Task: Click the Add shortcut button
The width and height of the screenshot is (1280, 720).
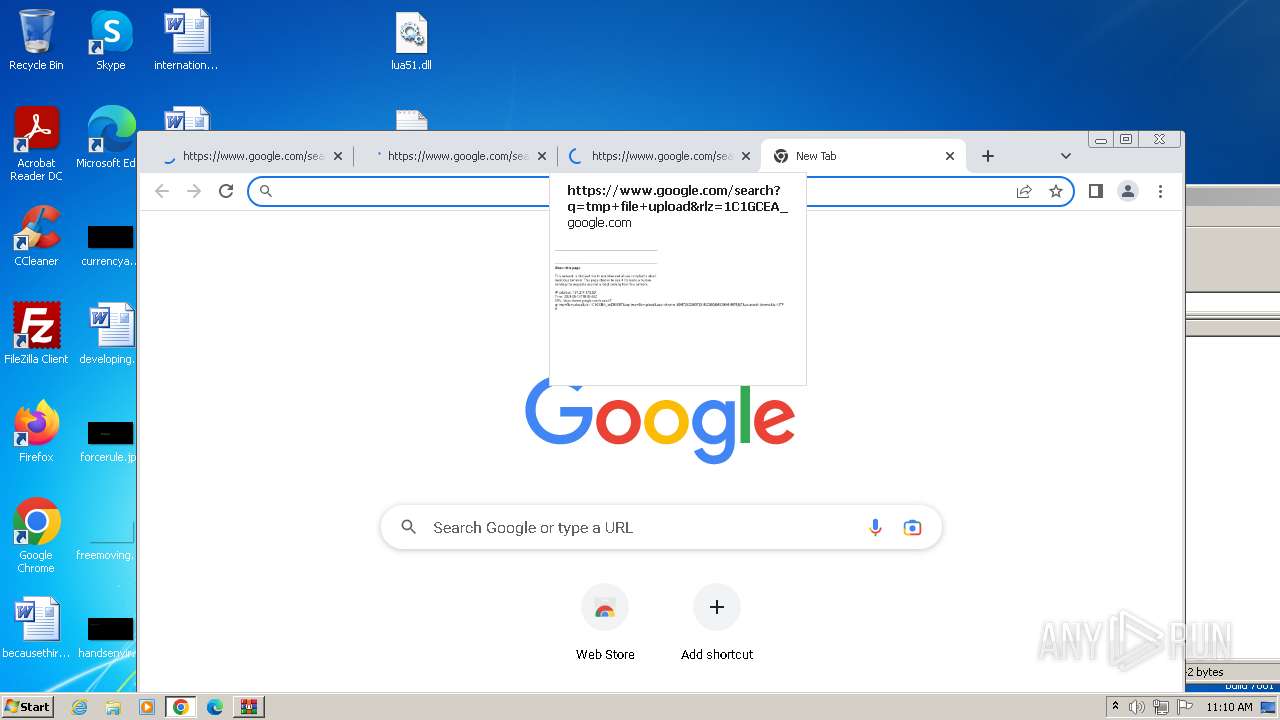Action: click(x=717, y=622)
